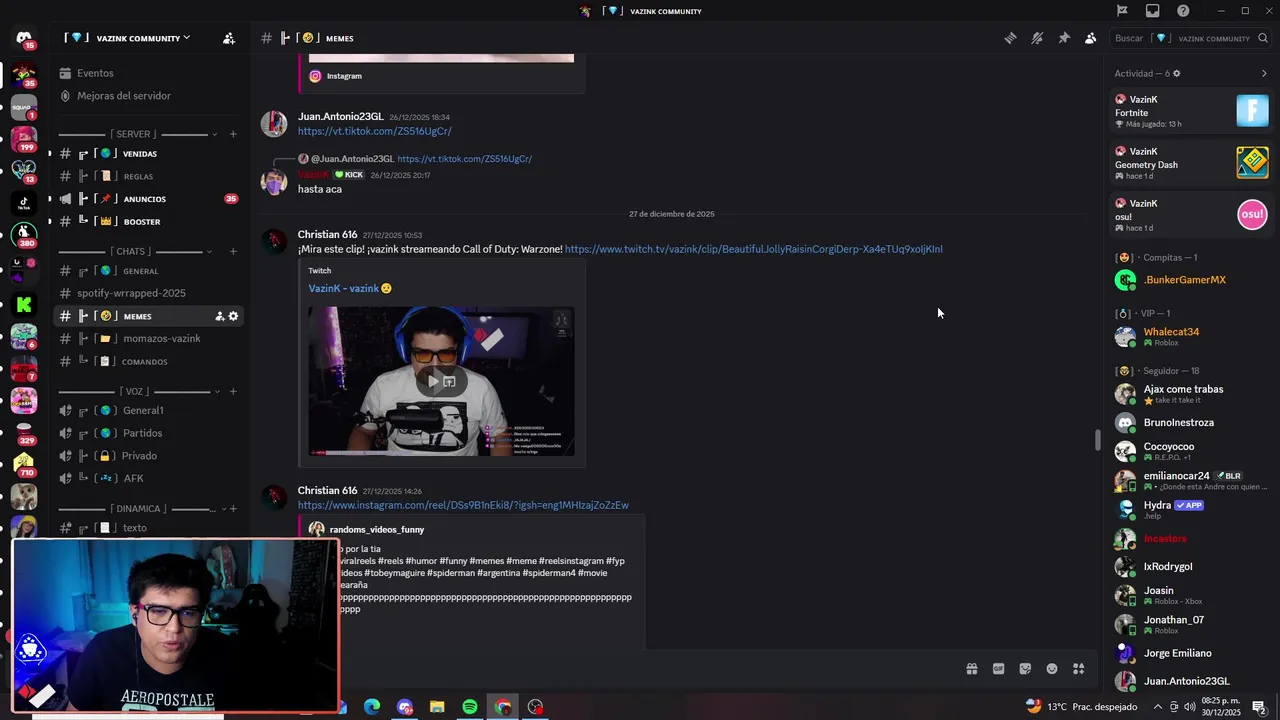Open Juan.Antonio23GL tiktok link

click(374, 131)
